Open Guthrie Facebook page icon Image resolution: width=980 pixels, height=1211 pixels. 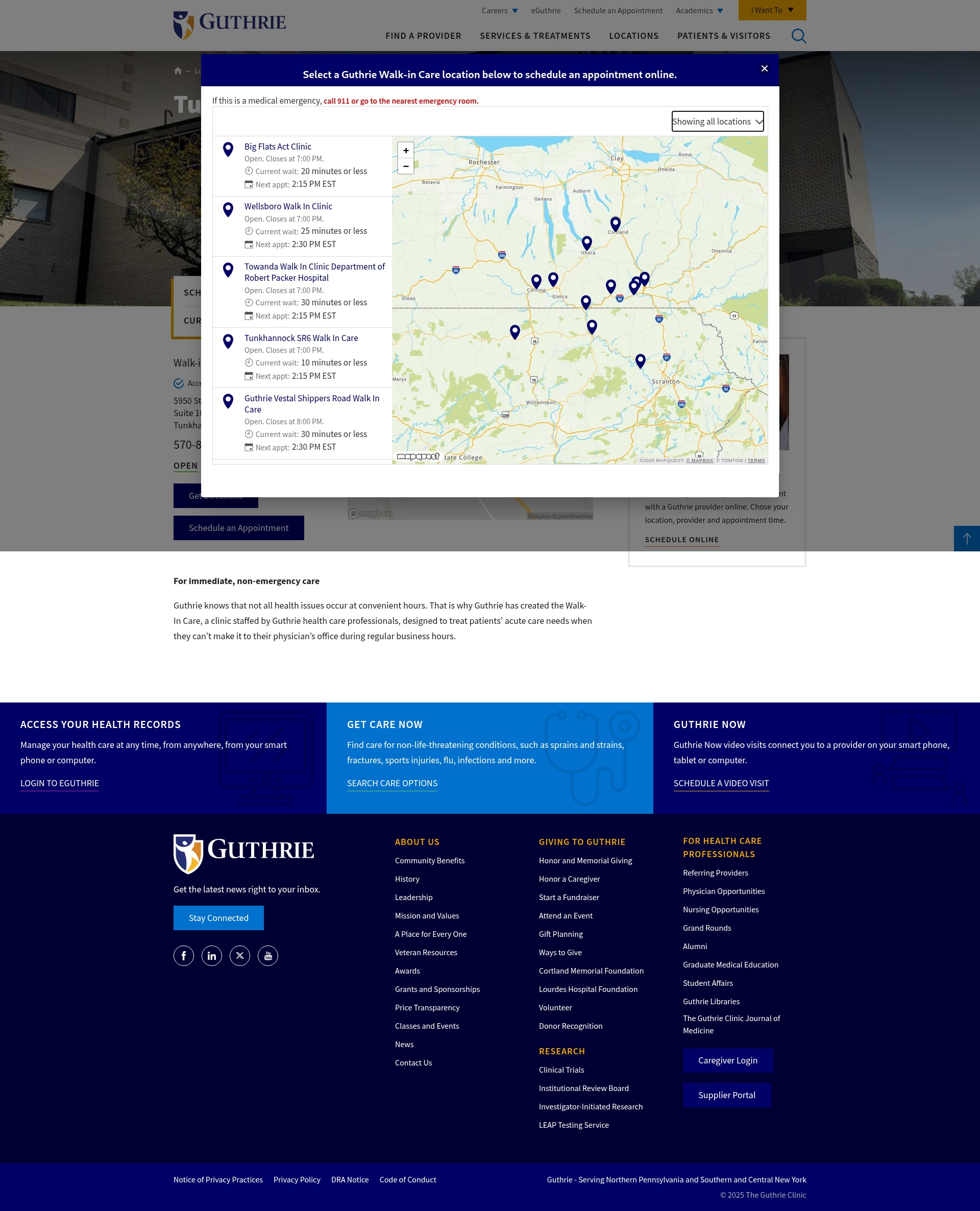(183, 956)
